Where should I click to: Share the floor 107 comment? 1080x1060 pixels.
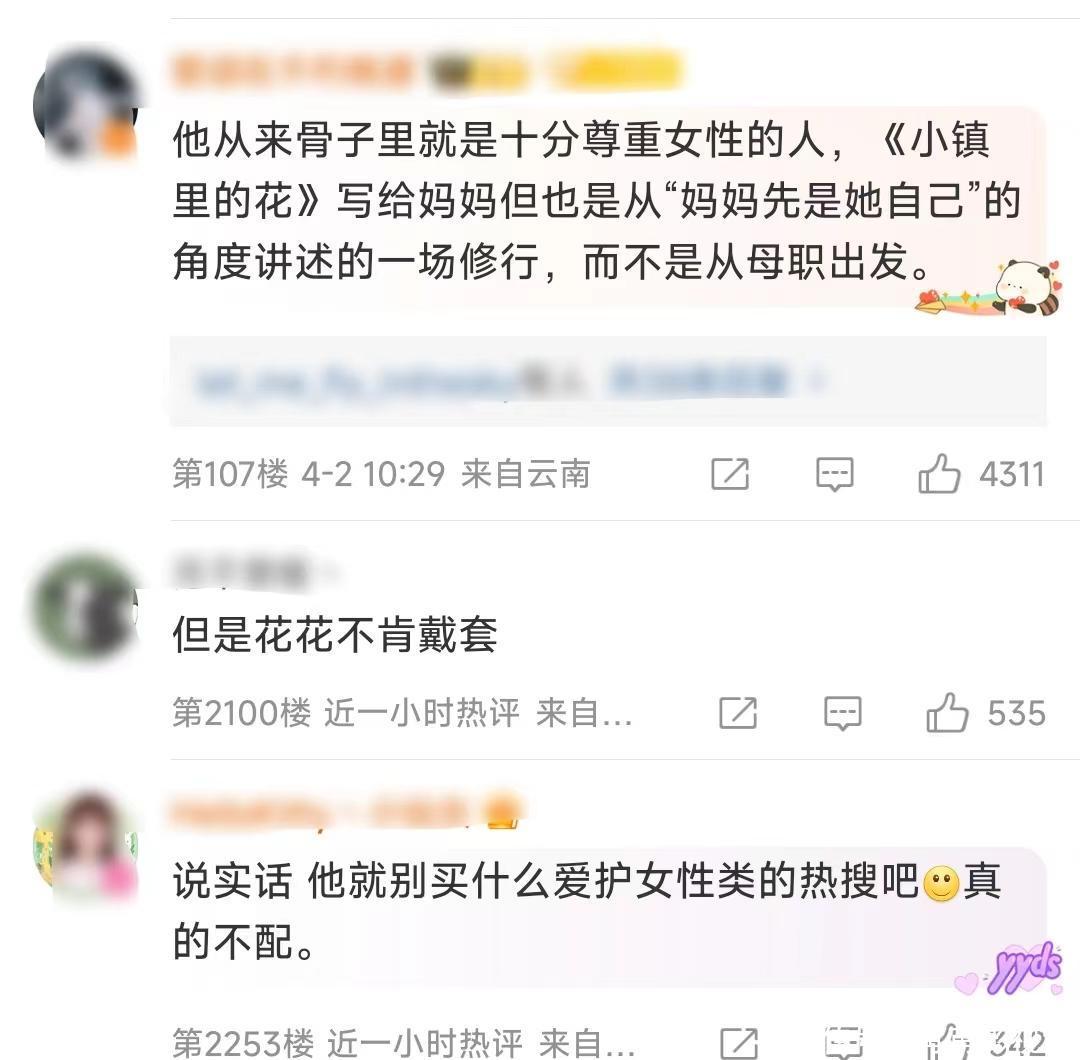click(729, 474)
